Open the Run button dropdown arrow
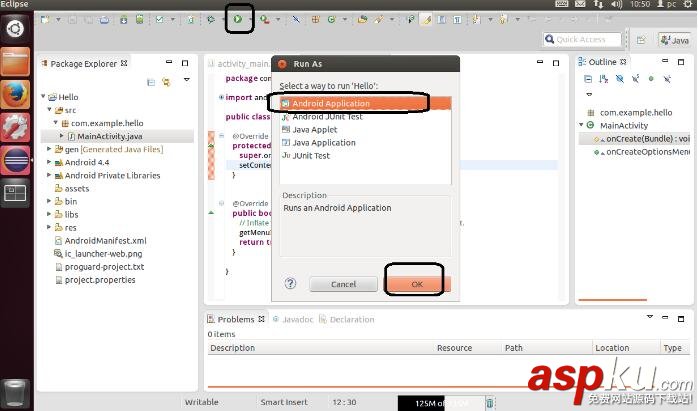The height and width of the screenshot is (411, 698). [250, 20]
